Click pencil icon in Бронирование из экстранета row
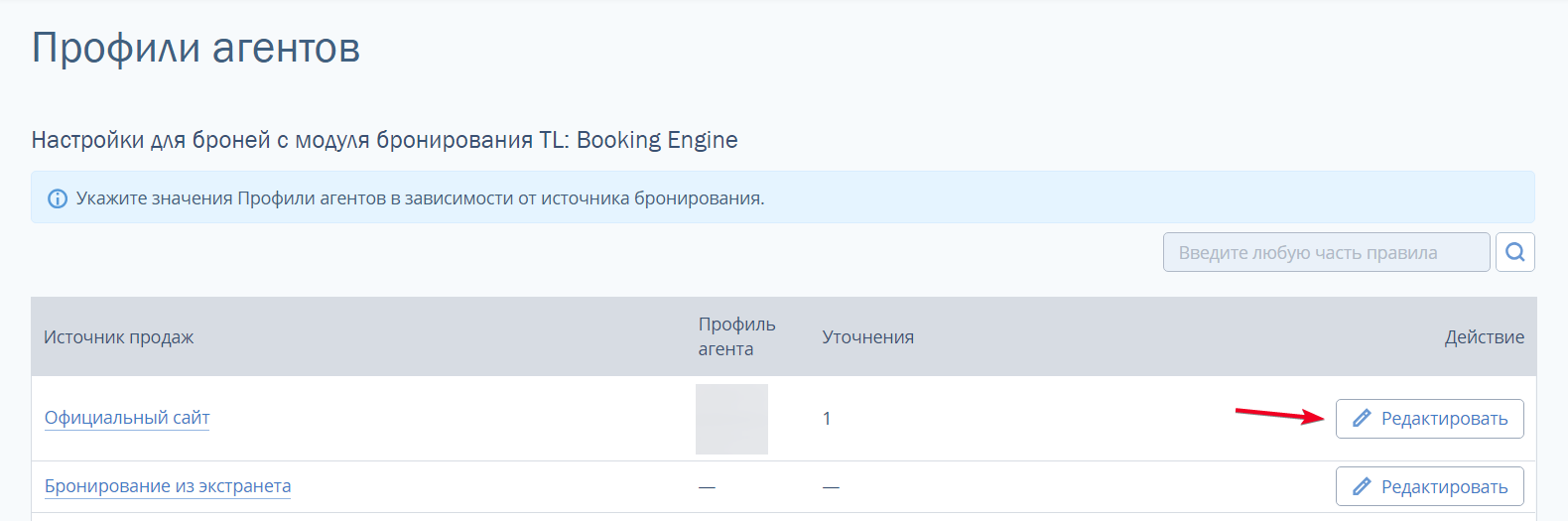 1362,486
